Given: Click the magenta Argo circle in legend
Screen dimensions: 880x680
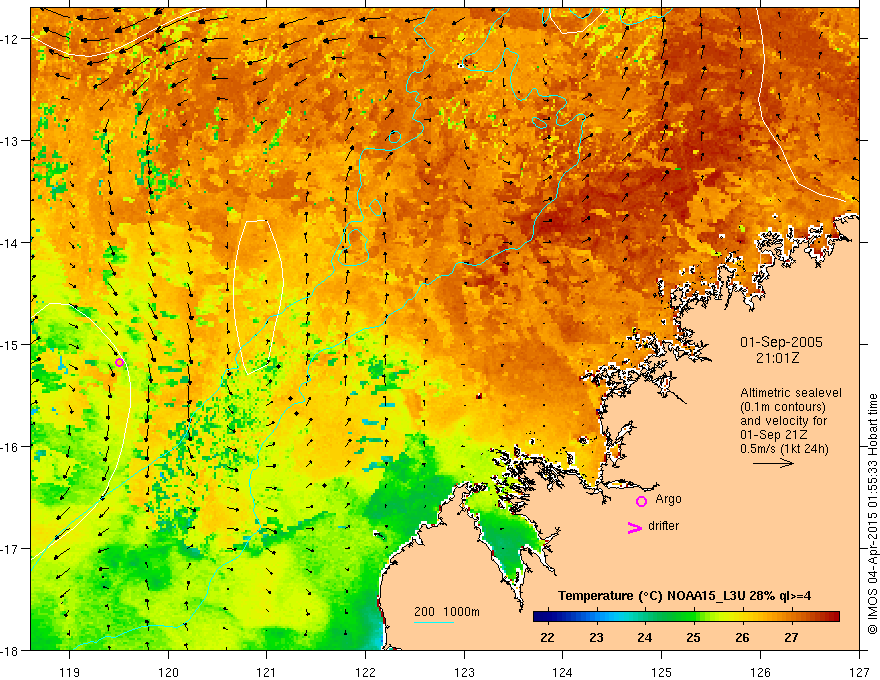Looking at the screenshot, I should pyautogui.click(x=641, y=501).
